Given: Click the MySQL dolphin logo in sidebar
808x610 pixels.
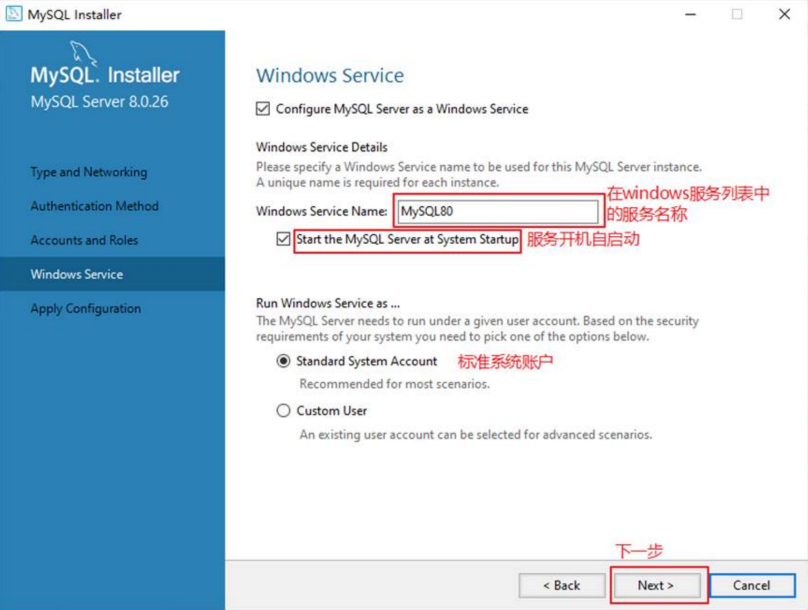Looking at the screenshot, I should (x=83, y=55).
